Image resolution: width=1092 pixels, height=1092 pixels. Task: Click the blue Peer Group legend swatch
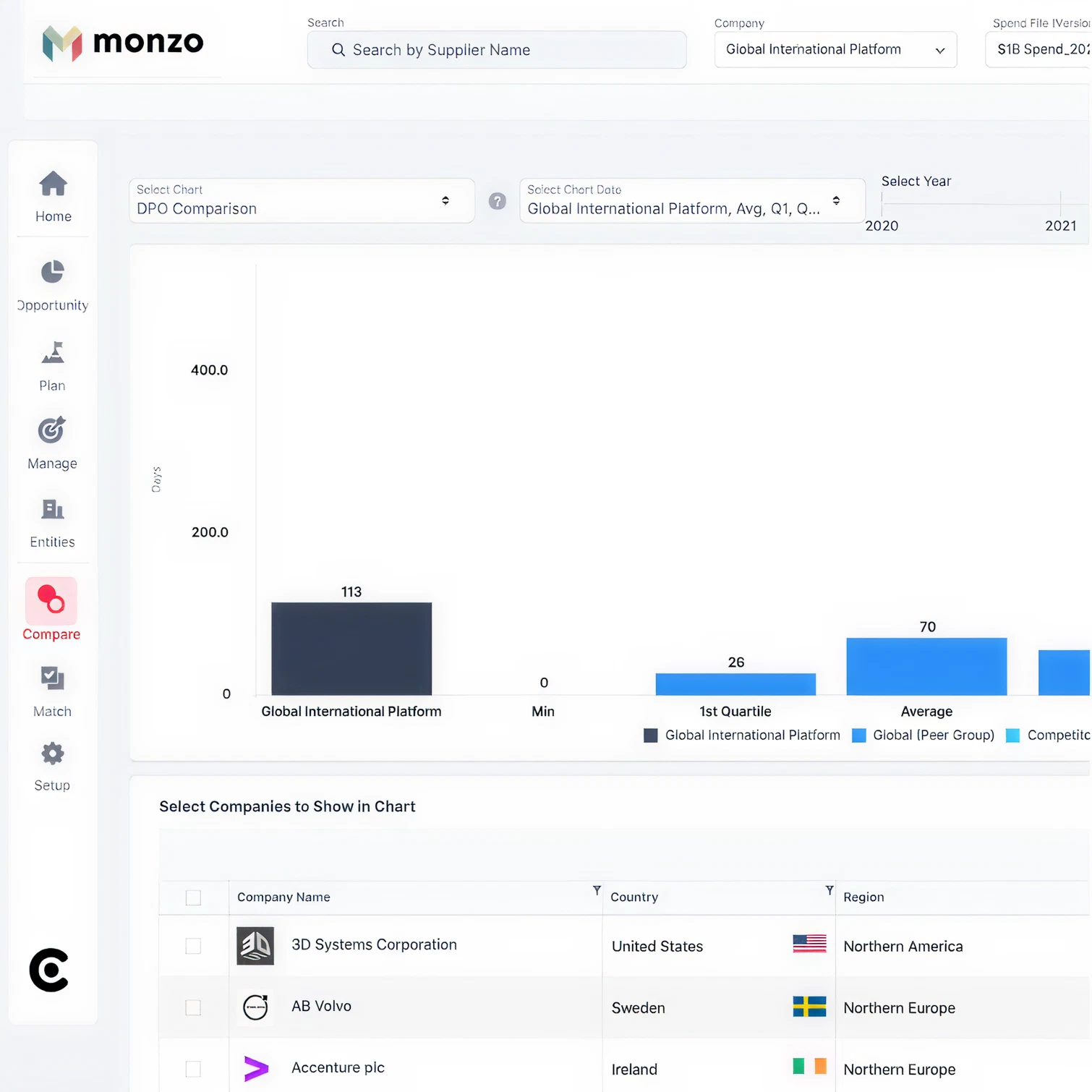(x=859, y=735)
